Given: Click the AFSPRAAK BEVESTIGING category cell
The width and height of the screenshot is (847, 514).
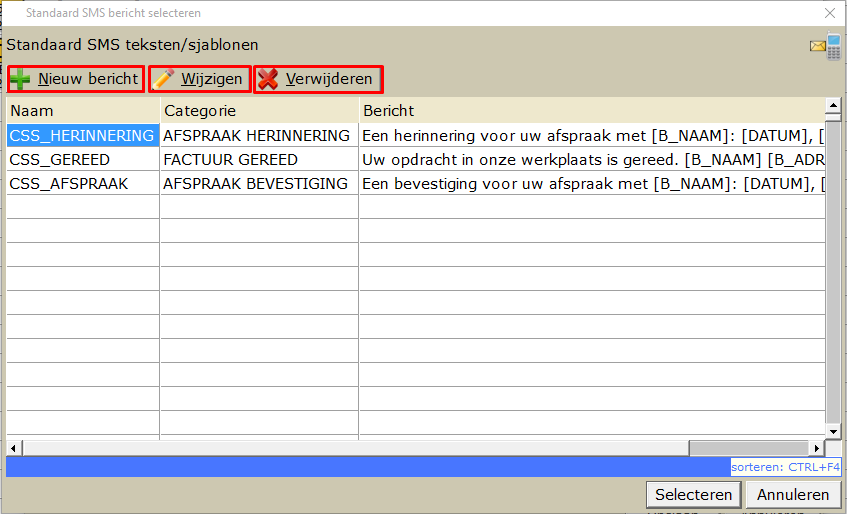Looking at the screenshot, I should pyautogui.click(x=259, y=184).
